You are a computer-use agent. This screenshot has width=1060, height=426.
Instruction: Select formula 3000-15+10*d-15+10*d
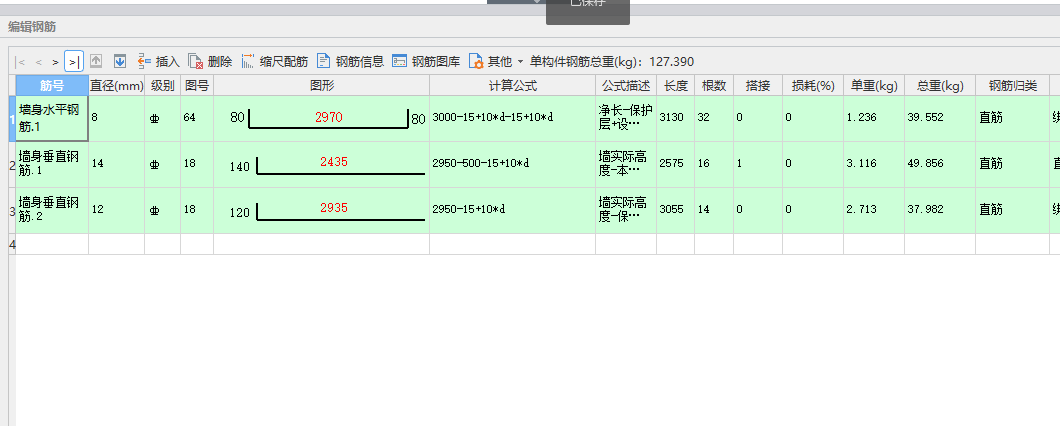[512, 118]
